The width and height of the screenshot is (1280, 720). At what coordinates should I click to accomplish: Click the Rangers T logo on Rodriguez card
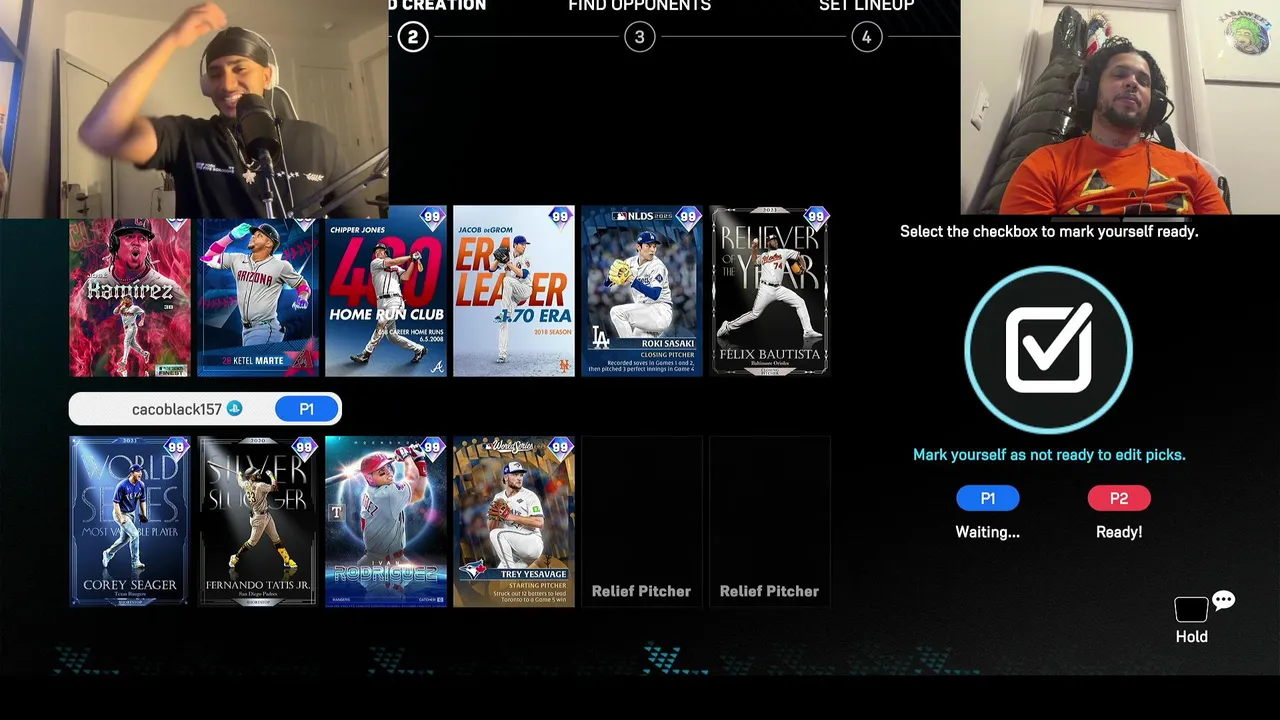pyautogui.click(x=337, y=513)
